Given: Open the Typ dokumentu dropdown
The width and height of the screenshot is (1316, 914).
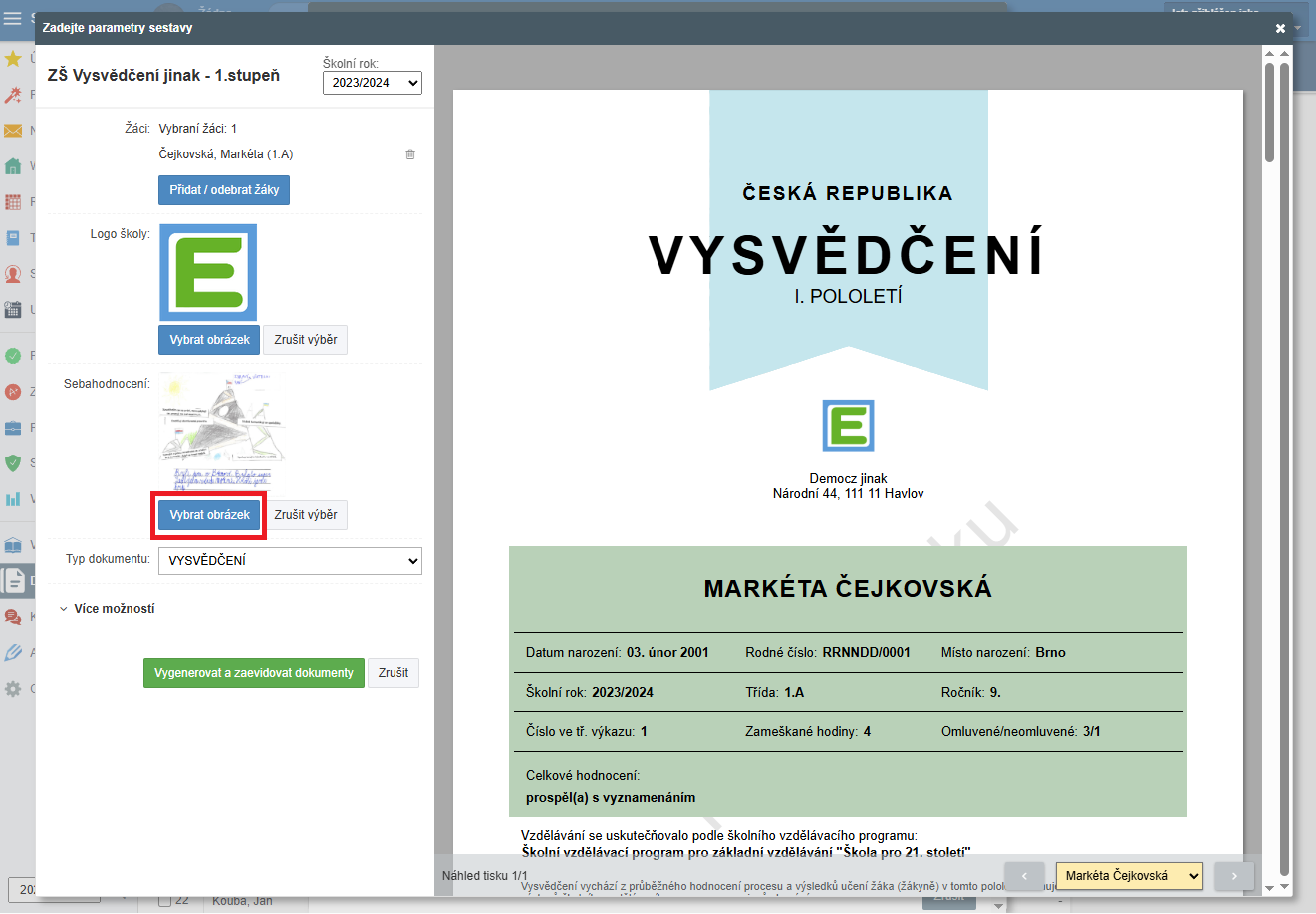Looking at the screenshot, I should point(290,561).
